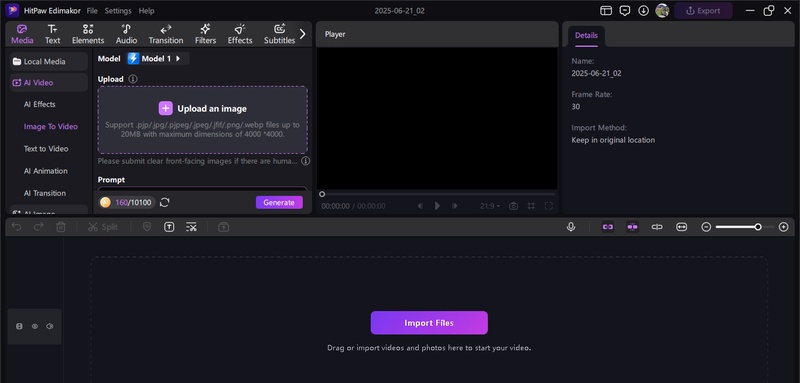Open layout switcher icon in title bar

tap(606, 11)
